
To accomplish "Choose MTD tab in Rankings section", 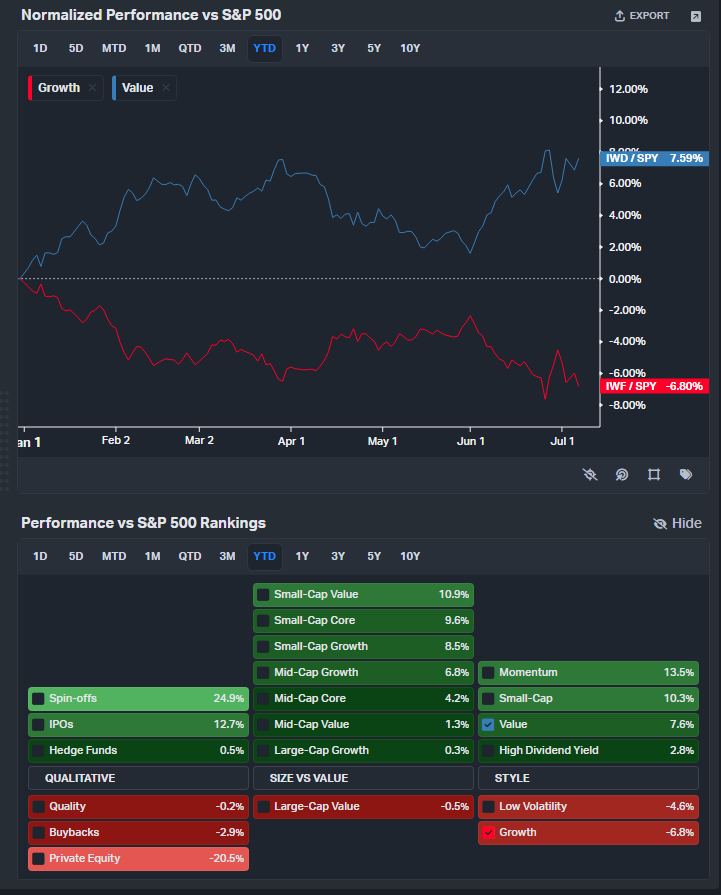I will pyautogui.click(x=114, y=557).
